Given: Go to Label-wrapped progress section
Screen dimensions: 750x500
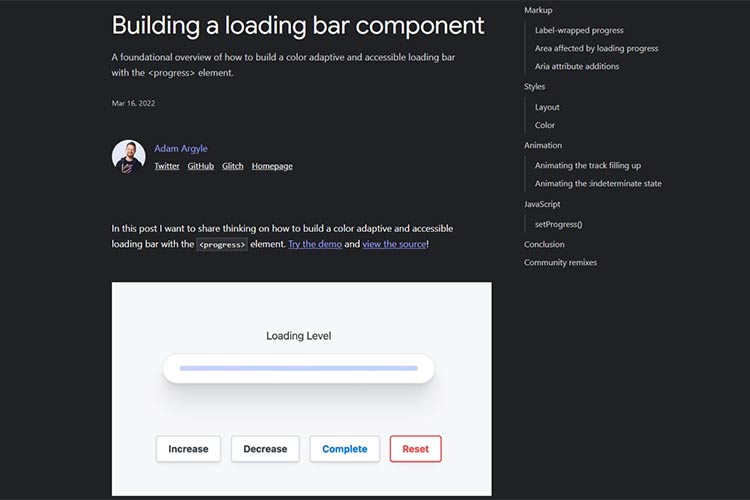Looking at the screenshot, I should click(579, 30).
